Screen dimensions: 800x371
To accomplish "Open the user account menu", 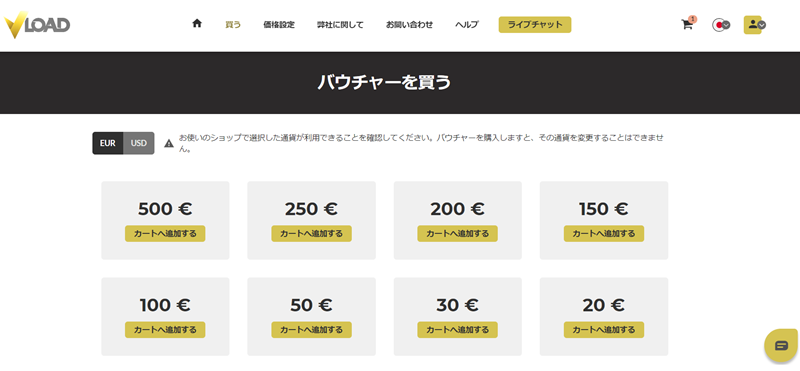I will (x=755, y=24).
